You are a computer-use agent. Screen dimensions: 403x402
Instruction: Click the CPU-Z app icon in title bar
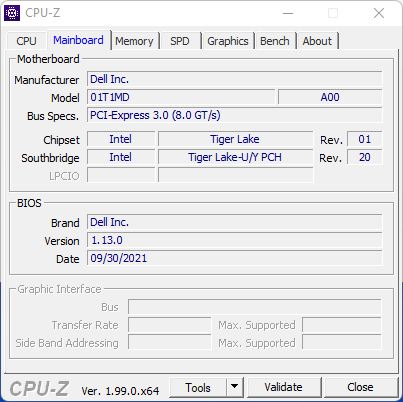tap(12, 13)
